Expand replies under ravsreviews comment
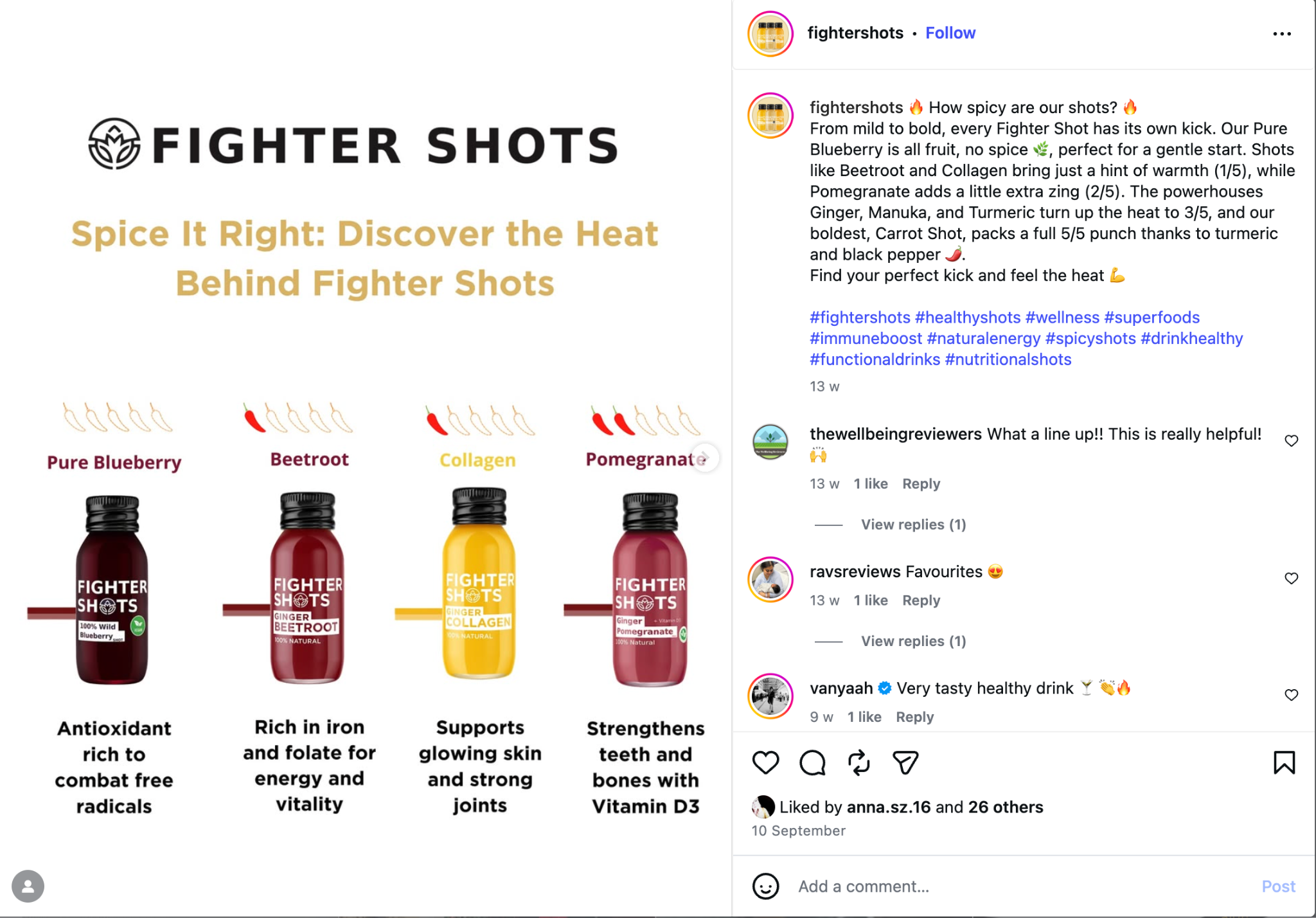The height and width of the screenshot is (918, 1316). coord(913,641)
